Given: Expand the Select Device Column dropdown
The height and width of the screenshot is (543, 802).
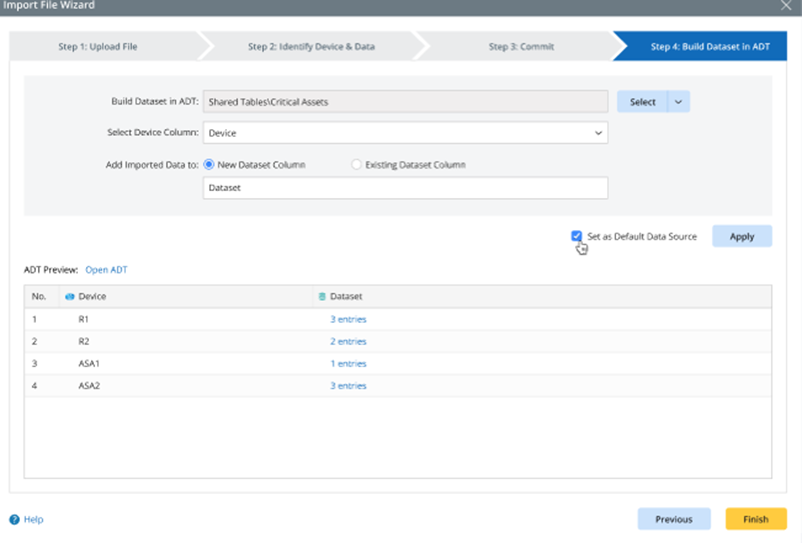Looking at the screenshot, I should 598,133.
